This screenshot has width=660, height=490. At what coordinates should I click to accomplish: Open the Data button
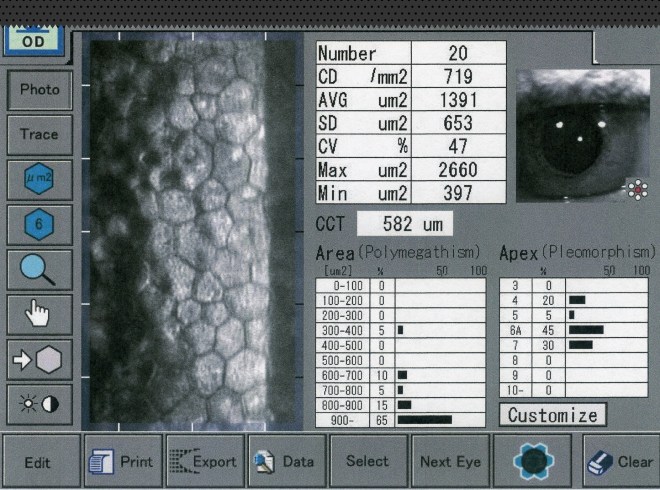286,461
